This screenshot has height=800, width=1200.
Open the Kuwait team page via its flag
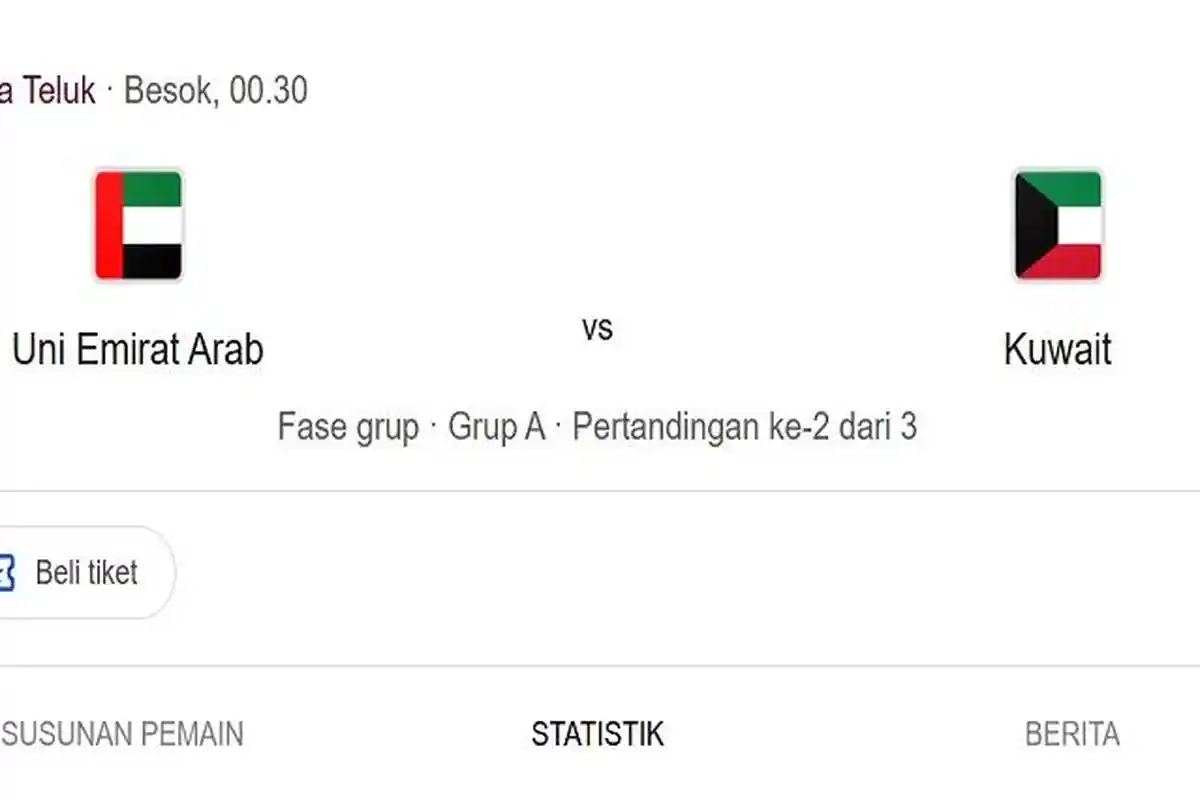[1057, 226]
